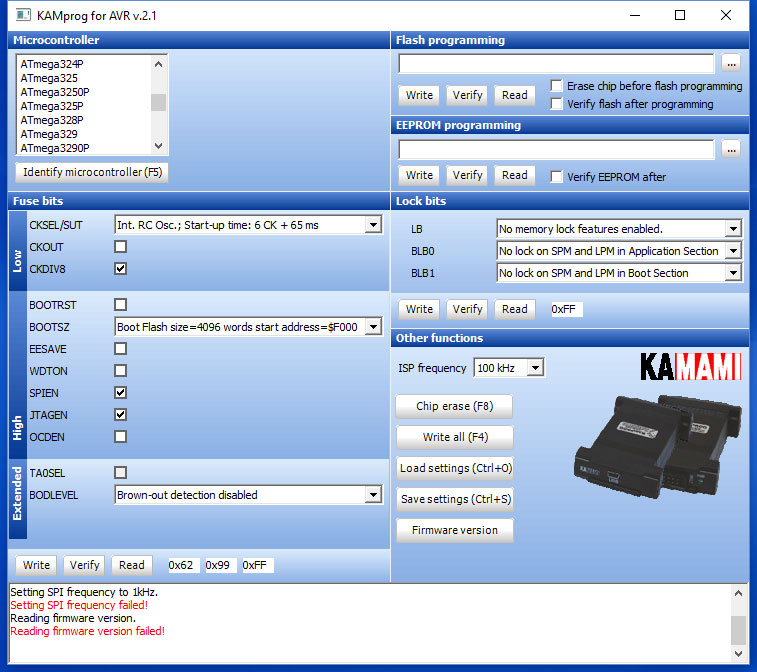
Task: Click the KAMAMI logo
Action: tap(690, 367)
